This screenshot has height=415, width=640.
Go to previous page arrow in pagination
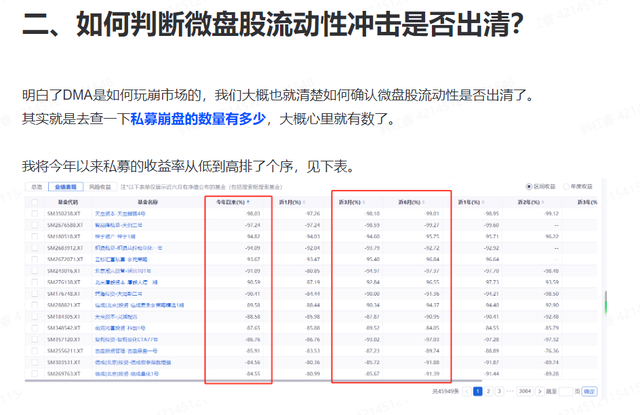click(466, 391)
